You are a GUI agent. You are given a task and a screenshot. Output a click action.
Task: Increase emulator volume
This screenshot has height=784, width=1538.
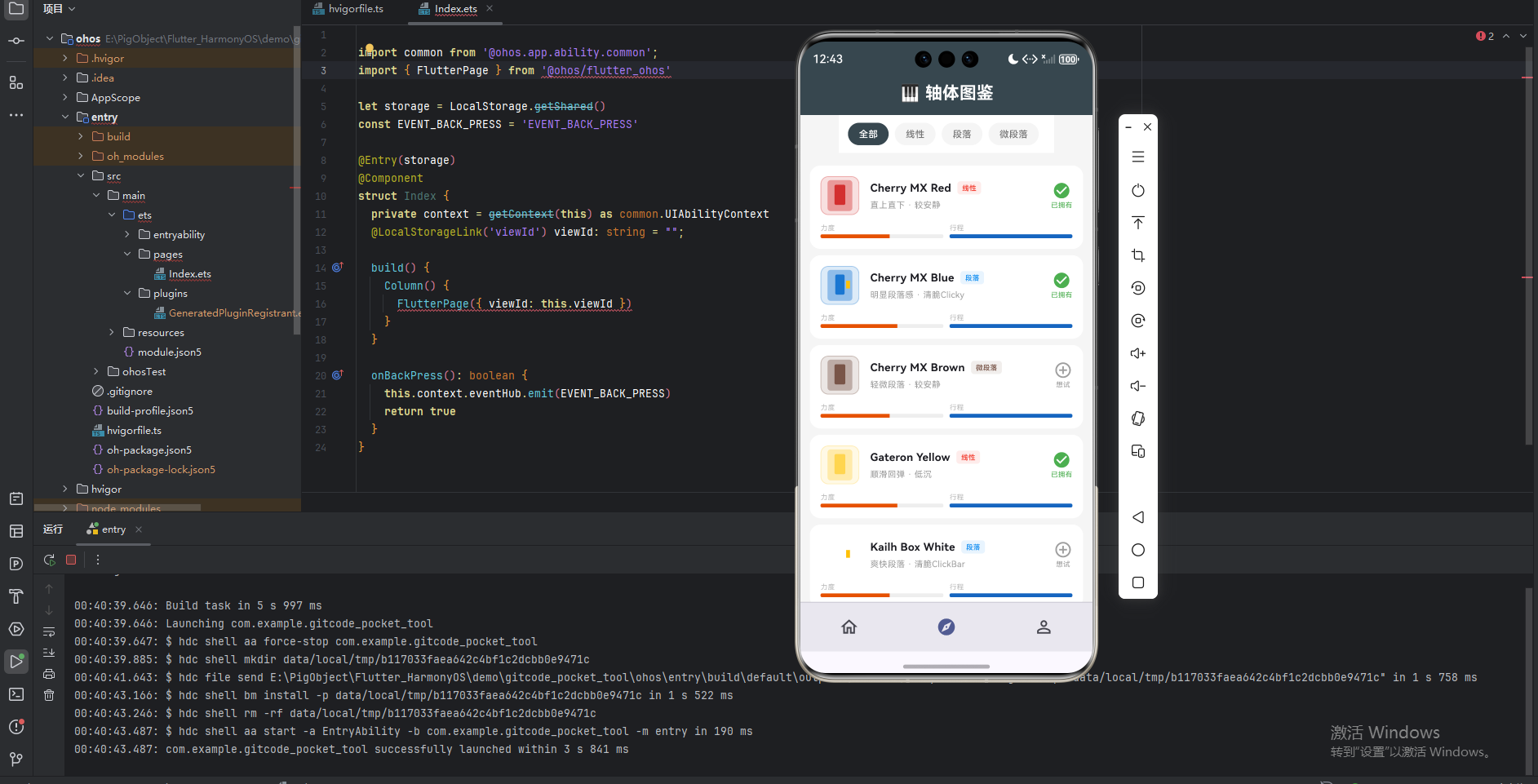tap(1138, 353)
